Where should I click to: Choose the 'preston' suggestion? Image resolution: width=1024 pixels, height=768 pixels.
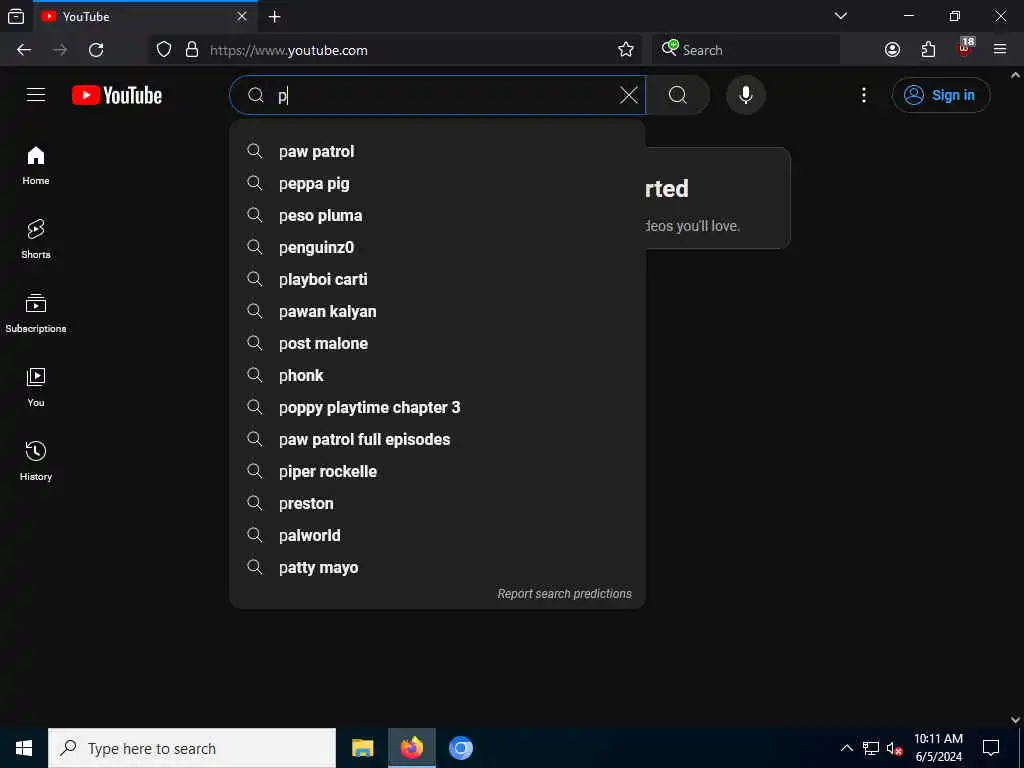(x=438, y=504)
